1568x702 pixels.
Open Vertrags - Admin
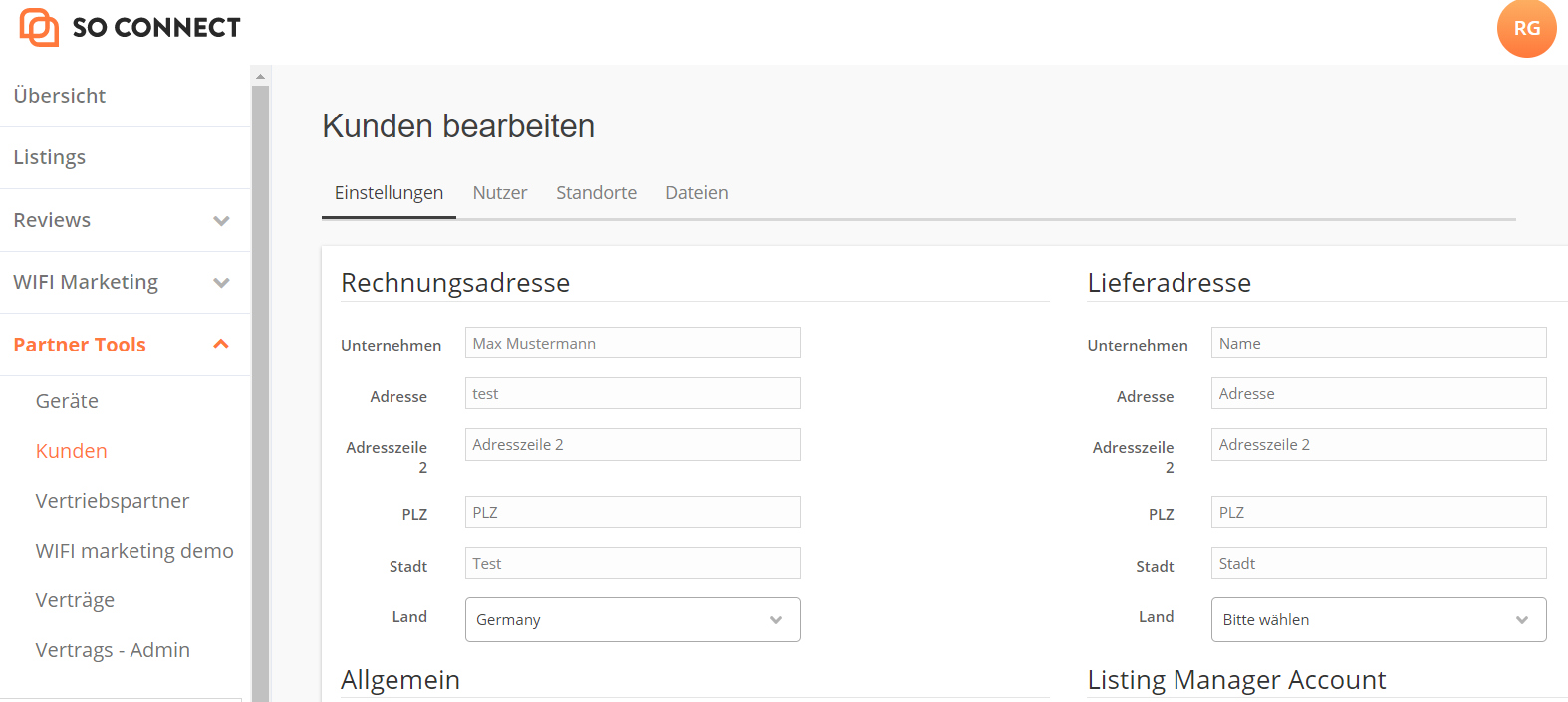tap(113, 649)
